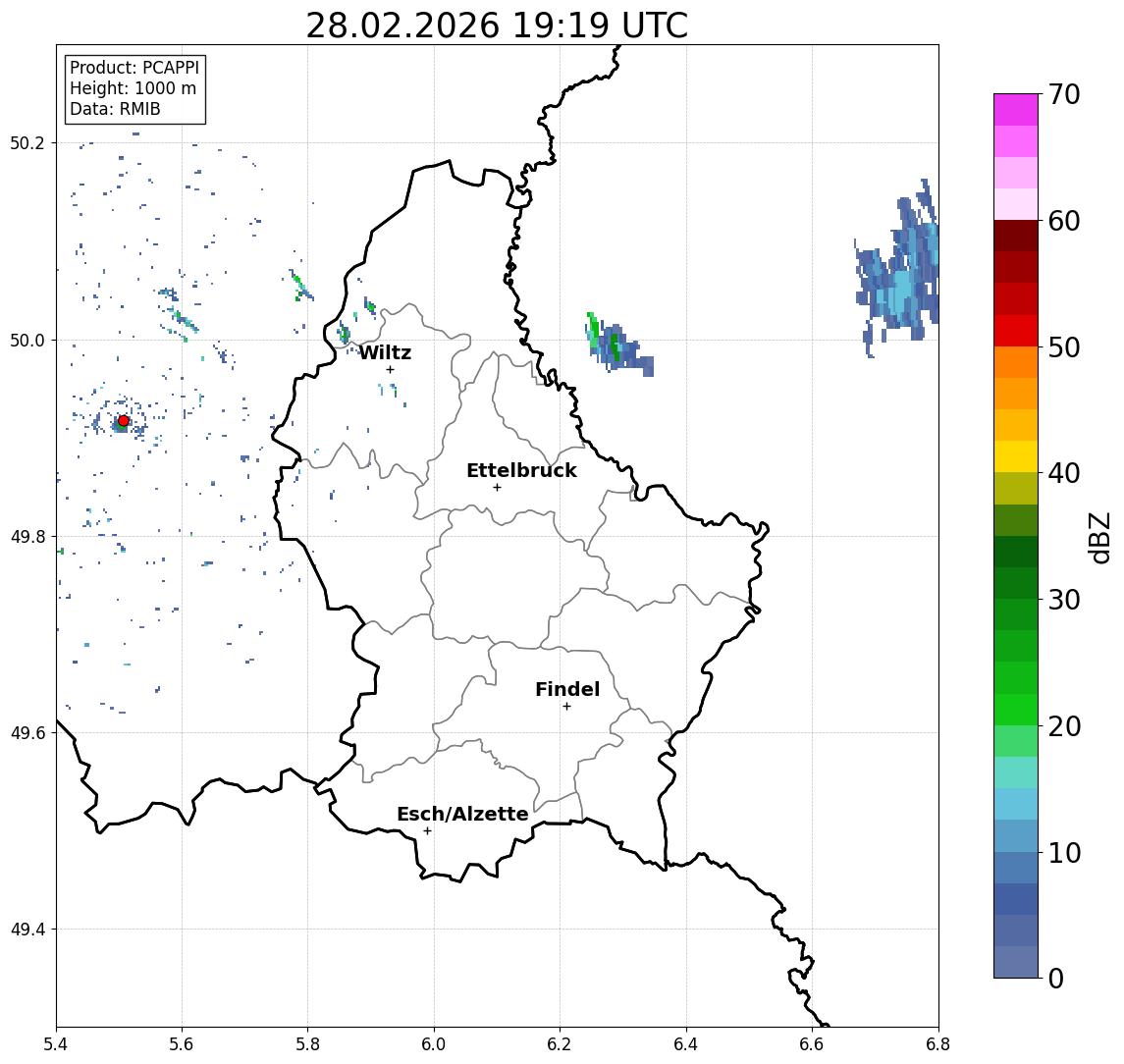Select the Ettelbruck city label

click(x=522, y=470)
